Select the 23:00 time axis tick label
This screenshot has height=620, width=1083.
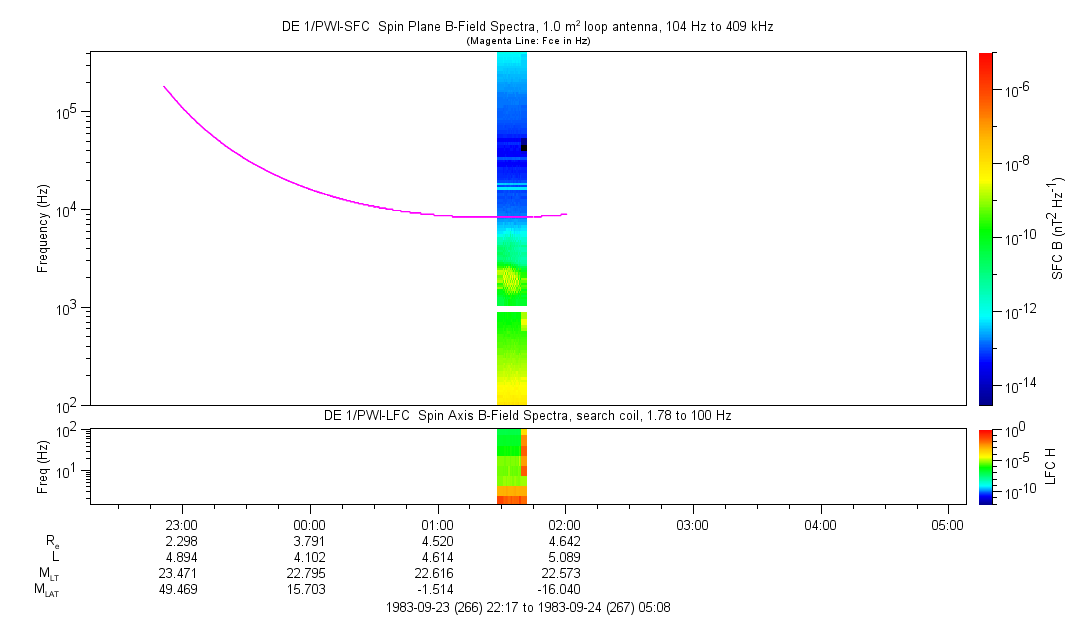pyautogui.click(x=182, y=524)
